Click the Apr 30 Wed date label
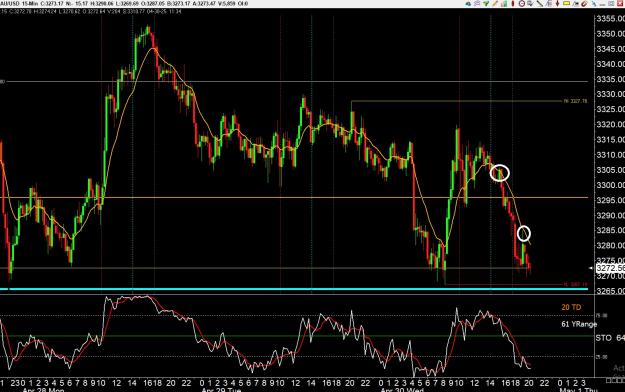Viewport: 625px width, 392px height. pyautogui.click(x=402, y=390)
